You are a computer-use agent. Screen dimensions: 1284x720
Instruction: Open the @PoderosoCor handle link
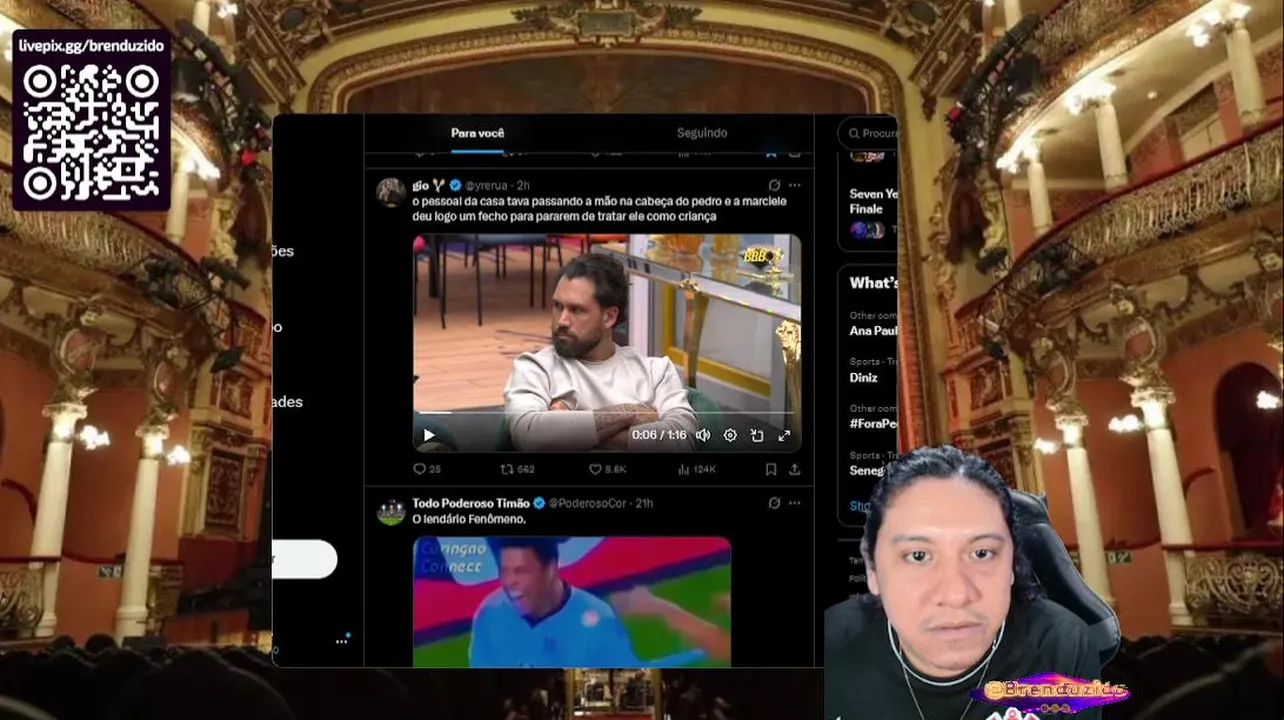tap(587, 503)
